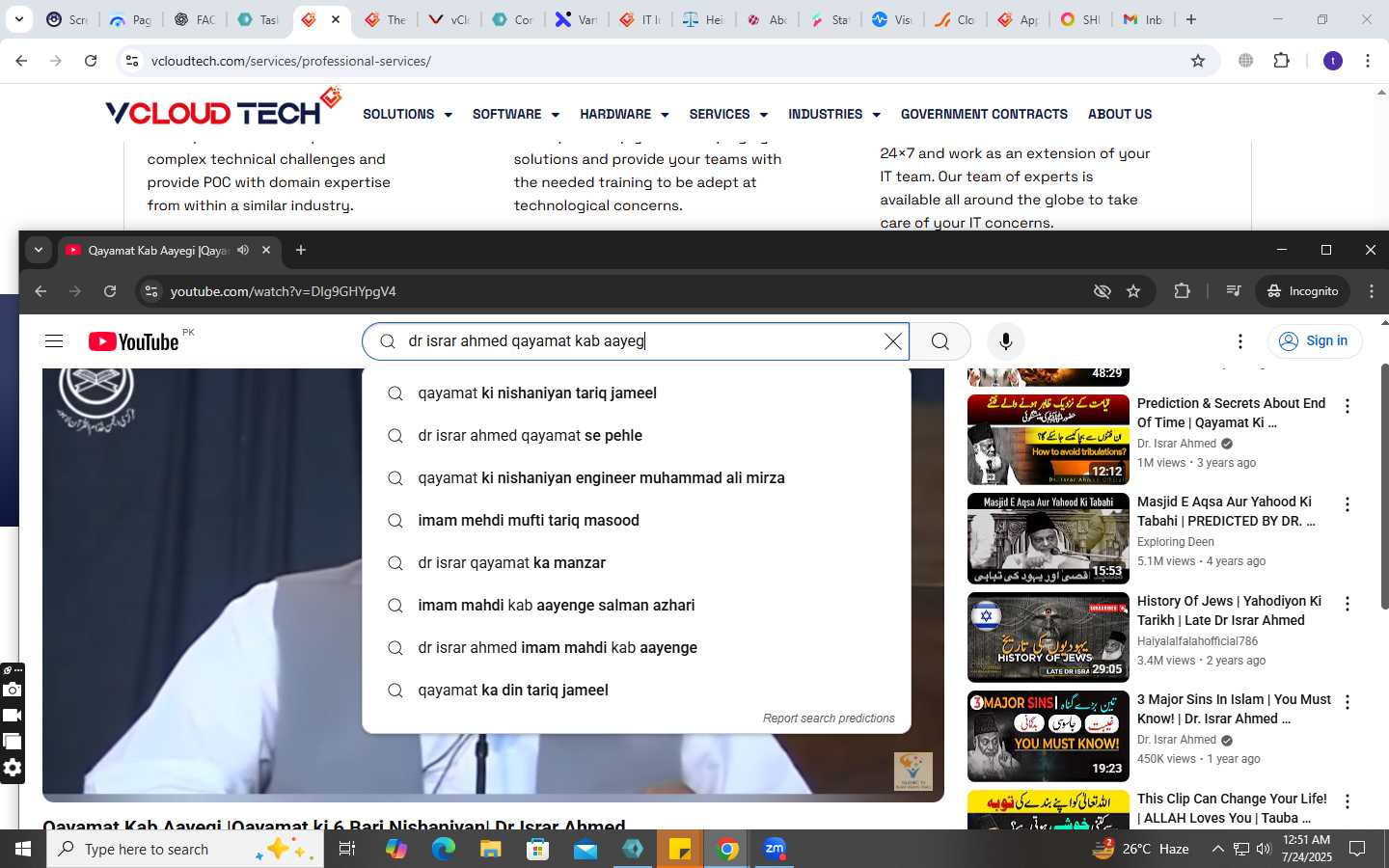Select suggestion qayamat ki nishaniyan tariq jameel
This screenshot has width=1389, height=868.
click(637, 393)
